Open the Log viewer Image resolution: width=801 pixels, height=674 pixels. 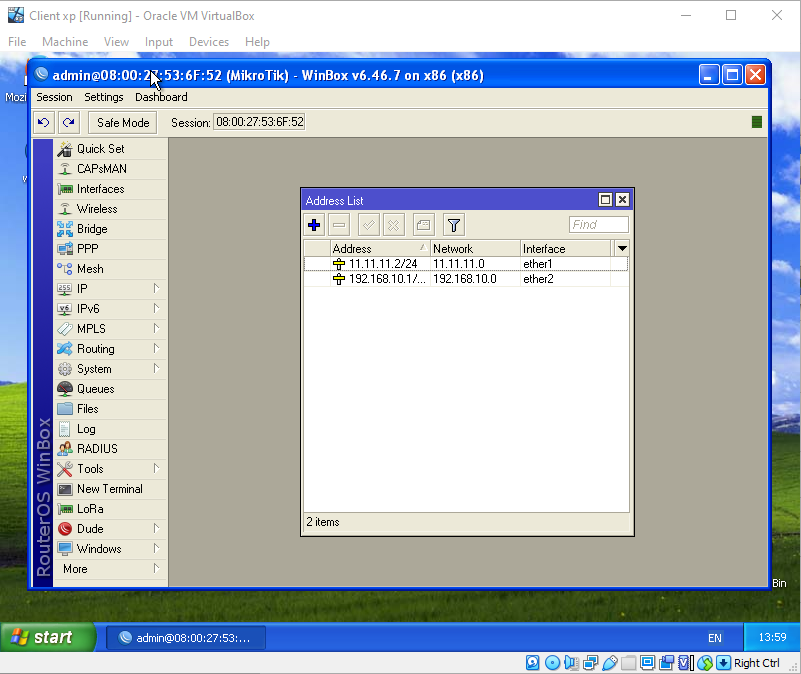(111, 429)
